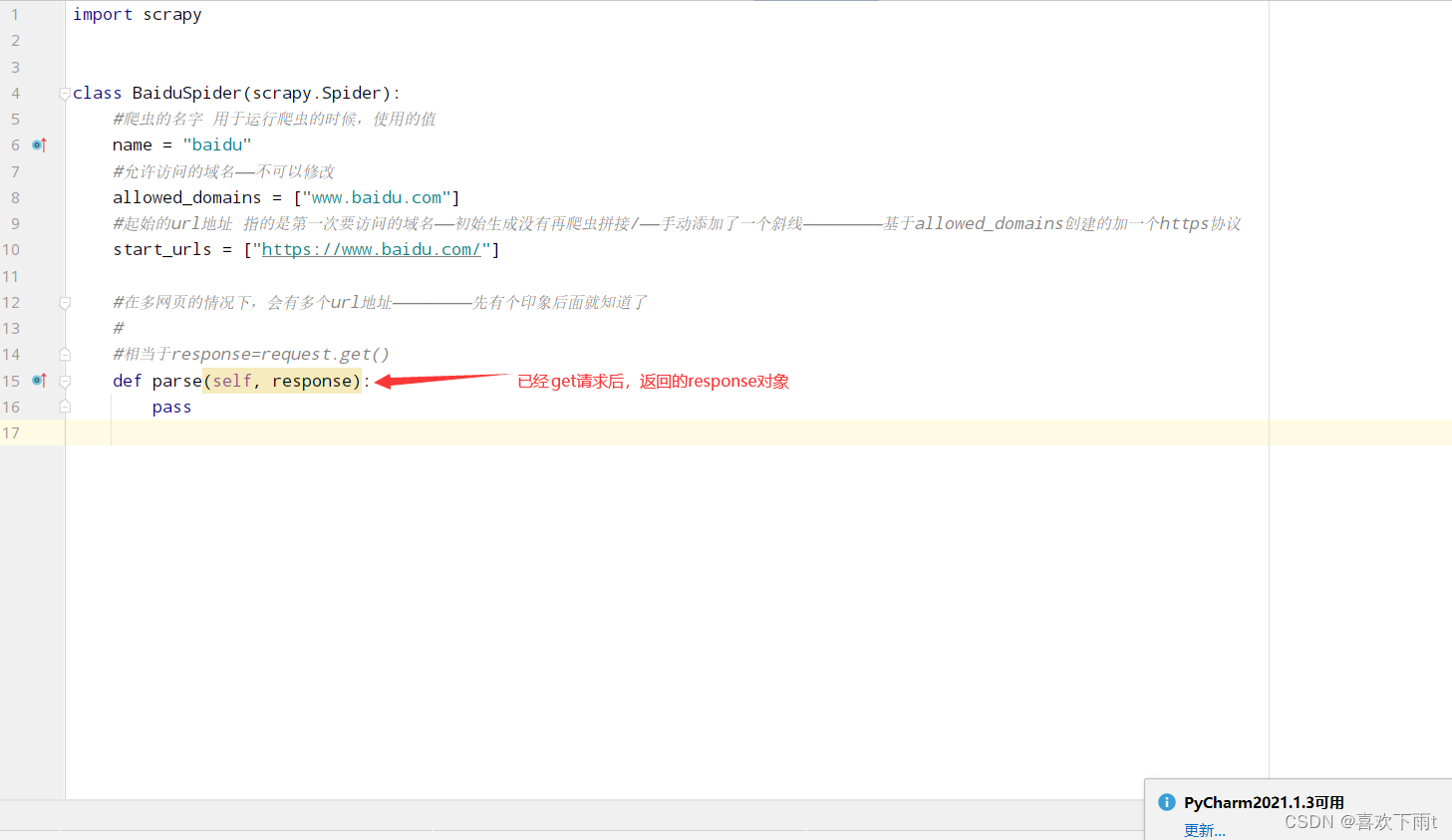Click the "www.baidu.com" string in allowed_domains

tap(377, 197)
